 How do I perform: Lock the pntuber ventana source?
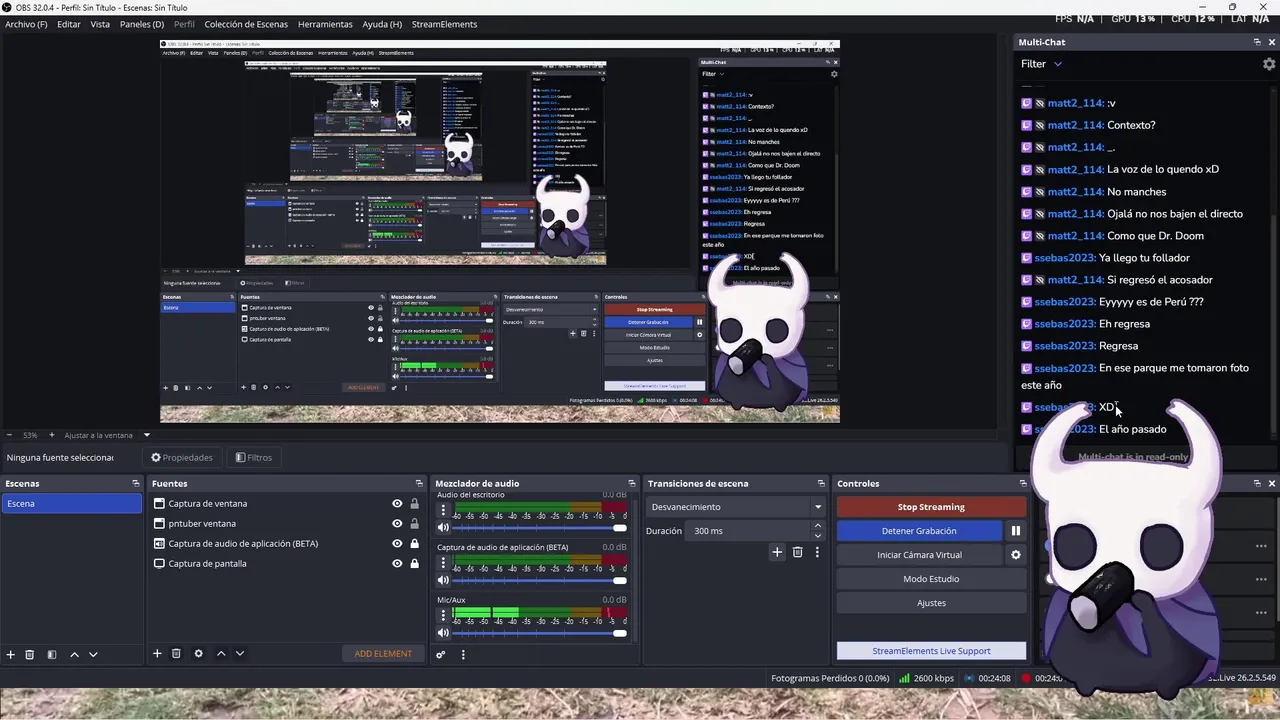[414, 524]
